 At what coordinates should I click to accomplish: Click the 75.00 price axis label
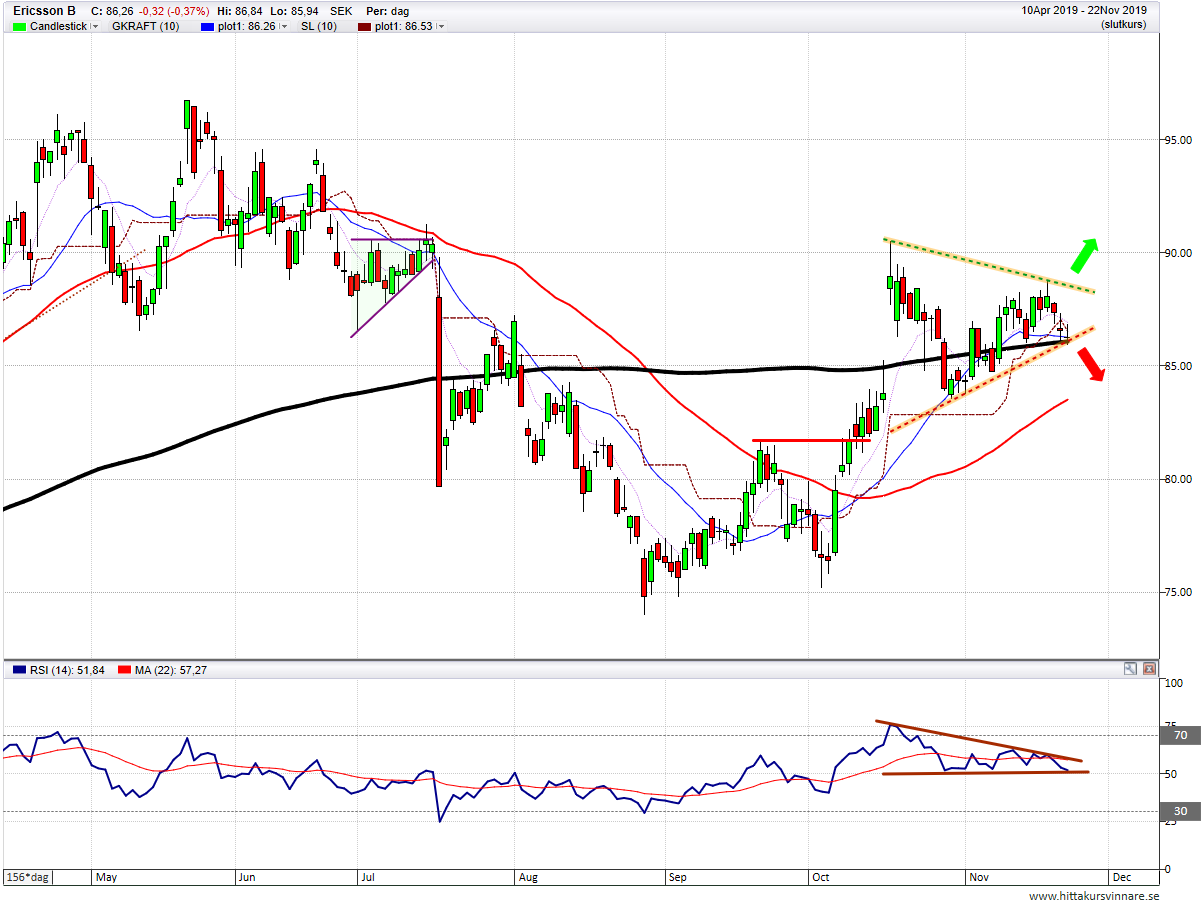tap(1177, 592)
